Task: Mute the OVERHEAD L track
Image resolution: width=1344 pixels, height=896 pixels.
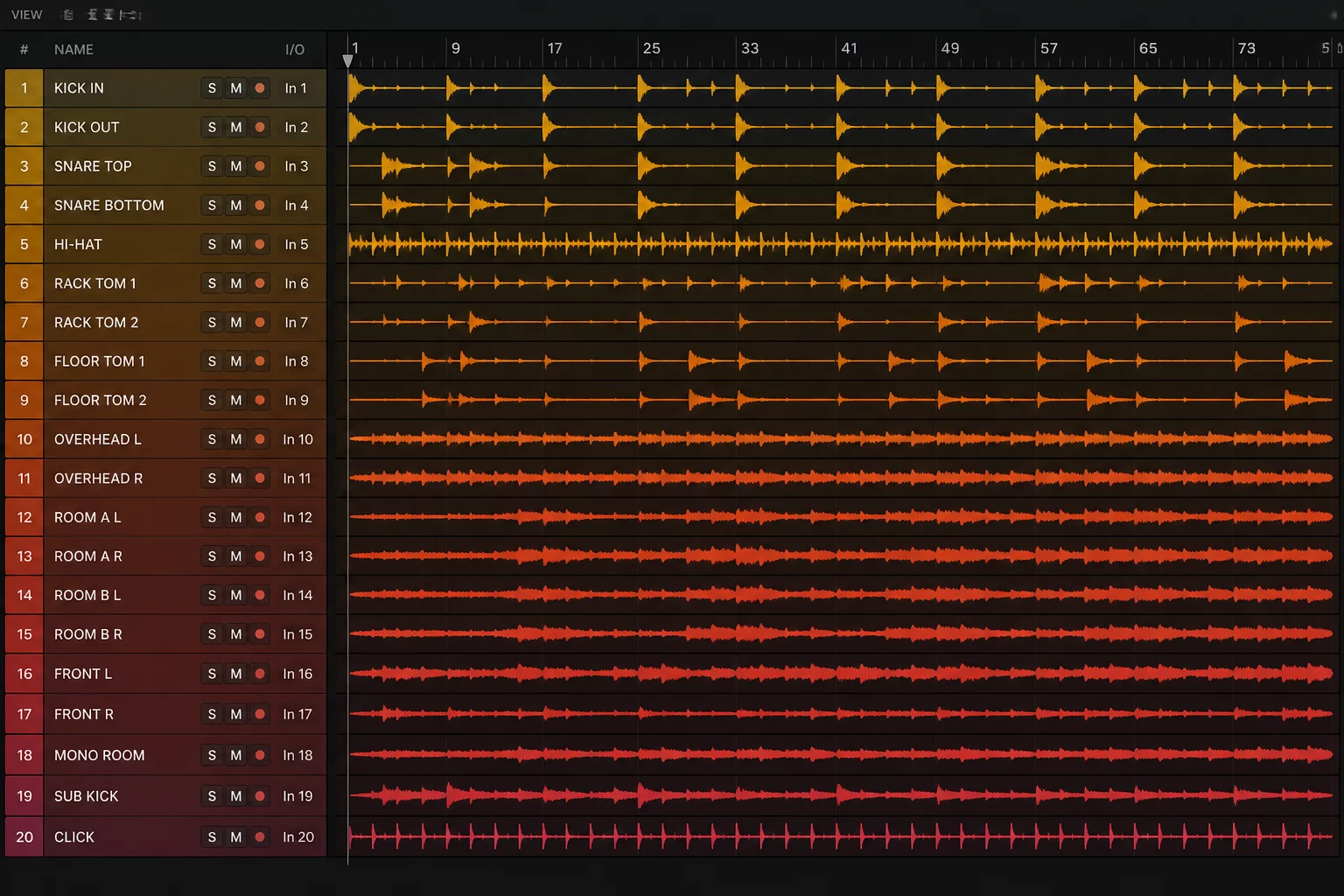Action: coord(236,439)
